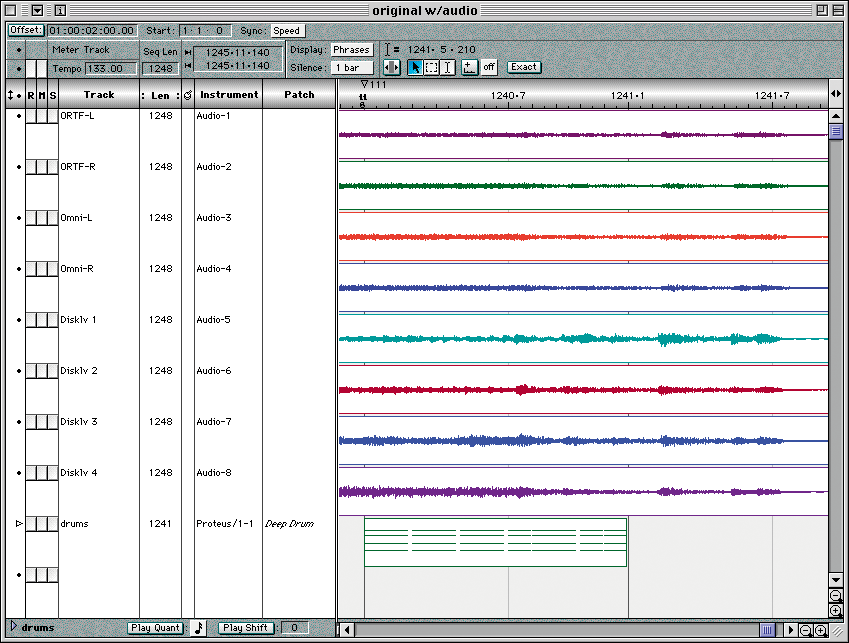Click the info icon in the title bar
The height and width of the screenshot is (643, 849).
point(60,10)
